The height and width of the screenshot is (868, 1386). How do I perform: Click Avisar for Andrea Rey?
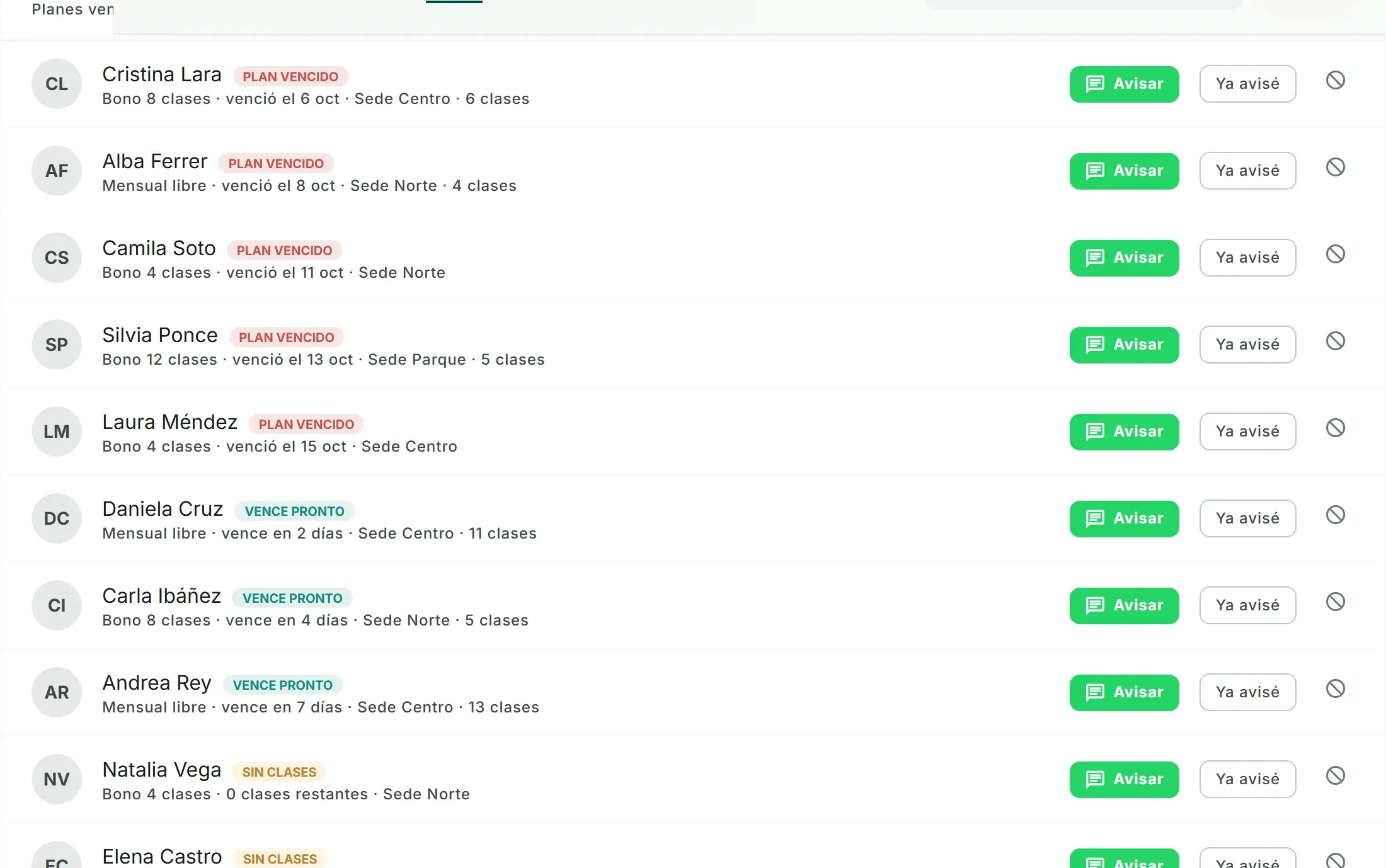pyautogui.click(x=1124, y=692)
